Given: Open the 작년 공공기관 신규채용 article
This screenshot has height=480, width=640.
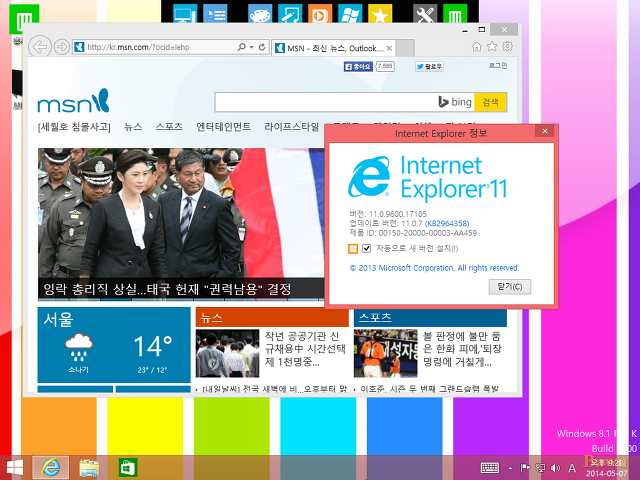Looking at the screenshot, I should tap(304, 349).
